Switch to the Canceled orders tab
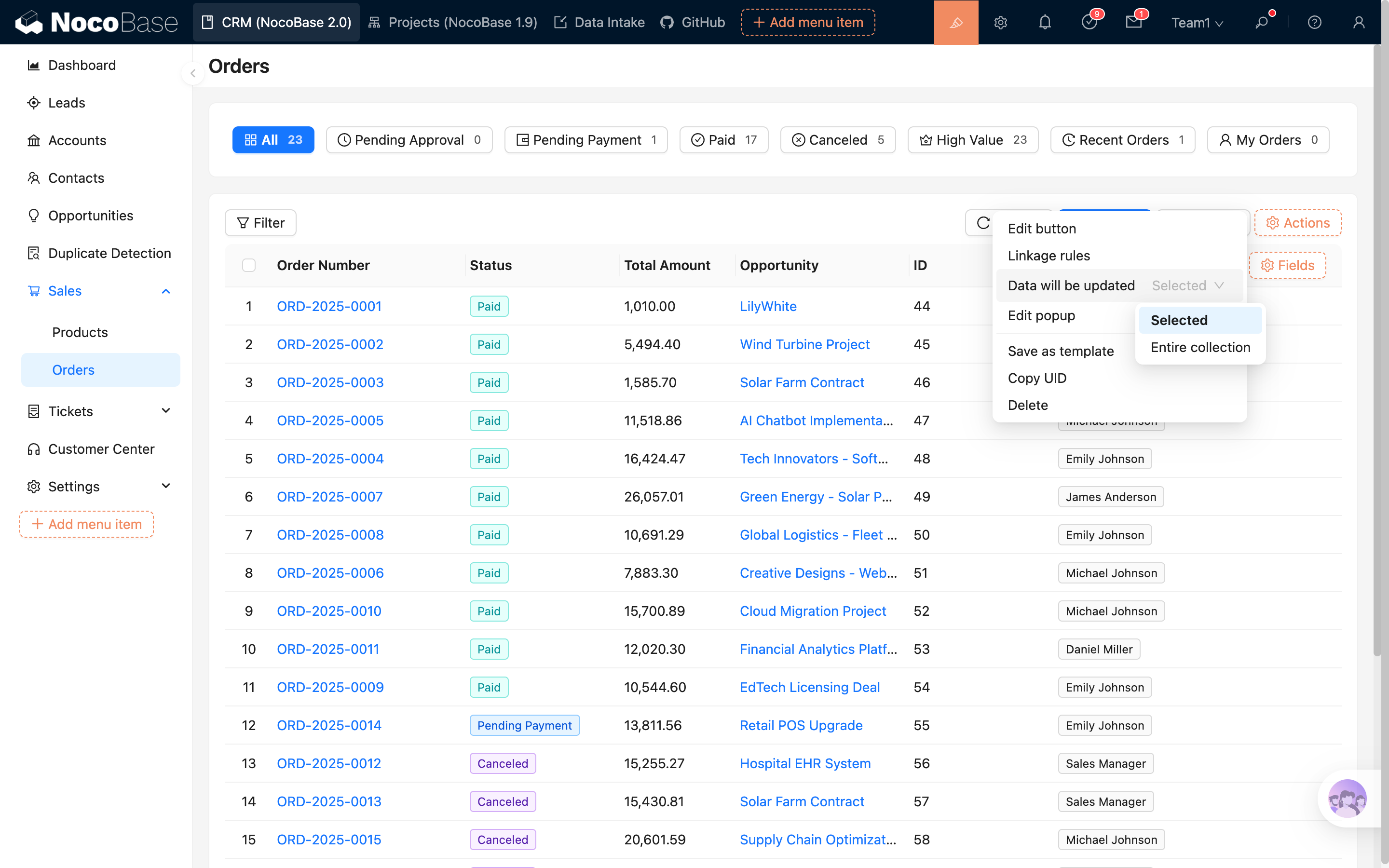 click(837, 139)
